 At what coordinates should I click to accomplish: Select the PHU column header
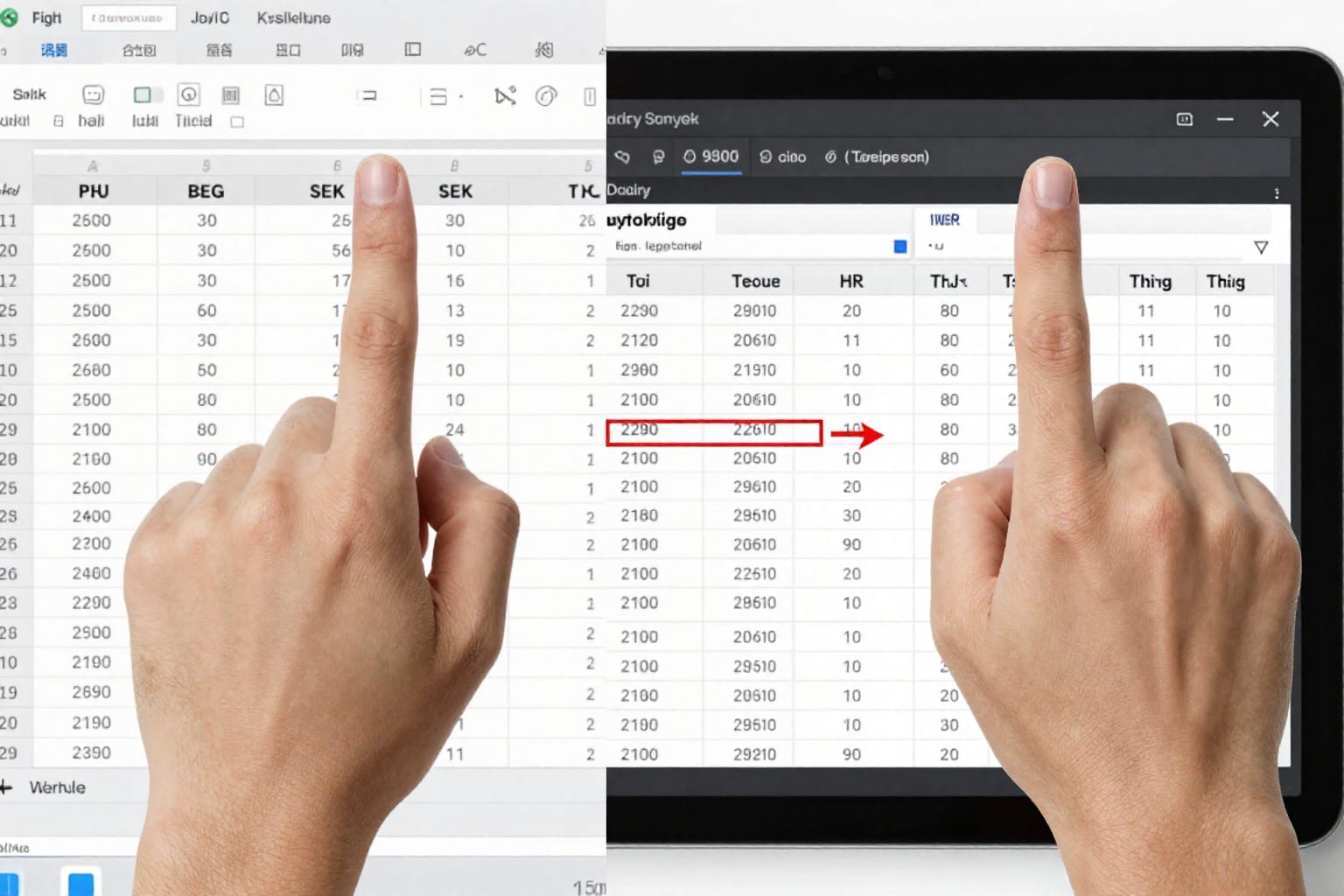[94, 191]
